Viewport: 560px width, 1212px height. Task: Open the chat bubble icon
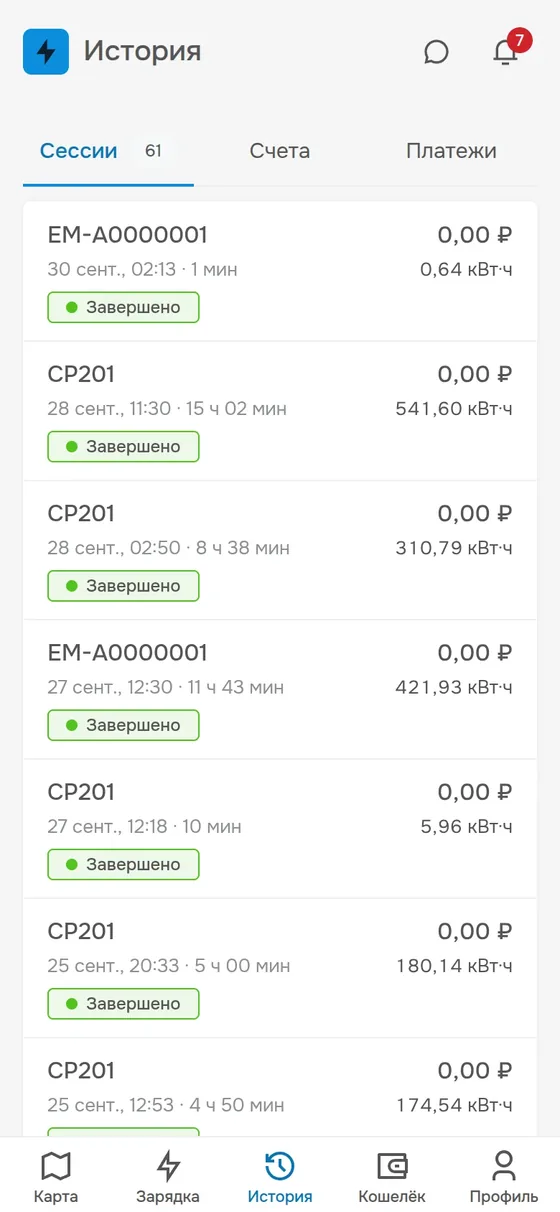tap(436, 52)
